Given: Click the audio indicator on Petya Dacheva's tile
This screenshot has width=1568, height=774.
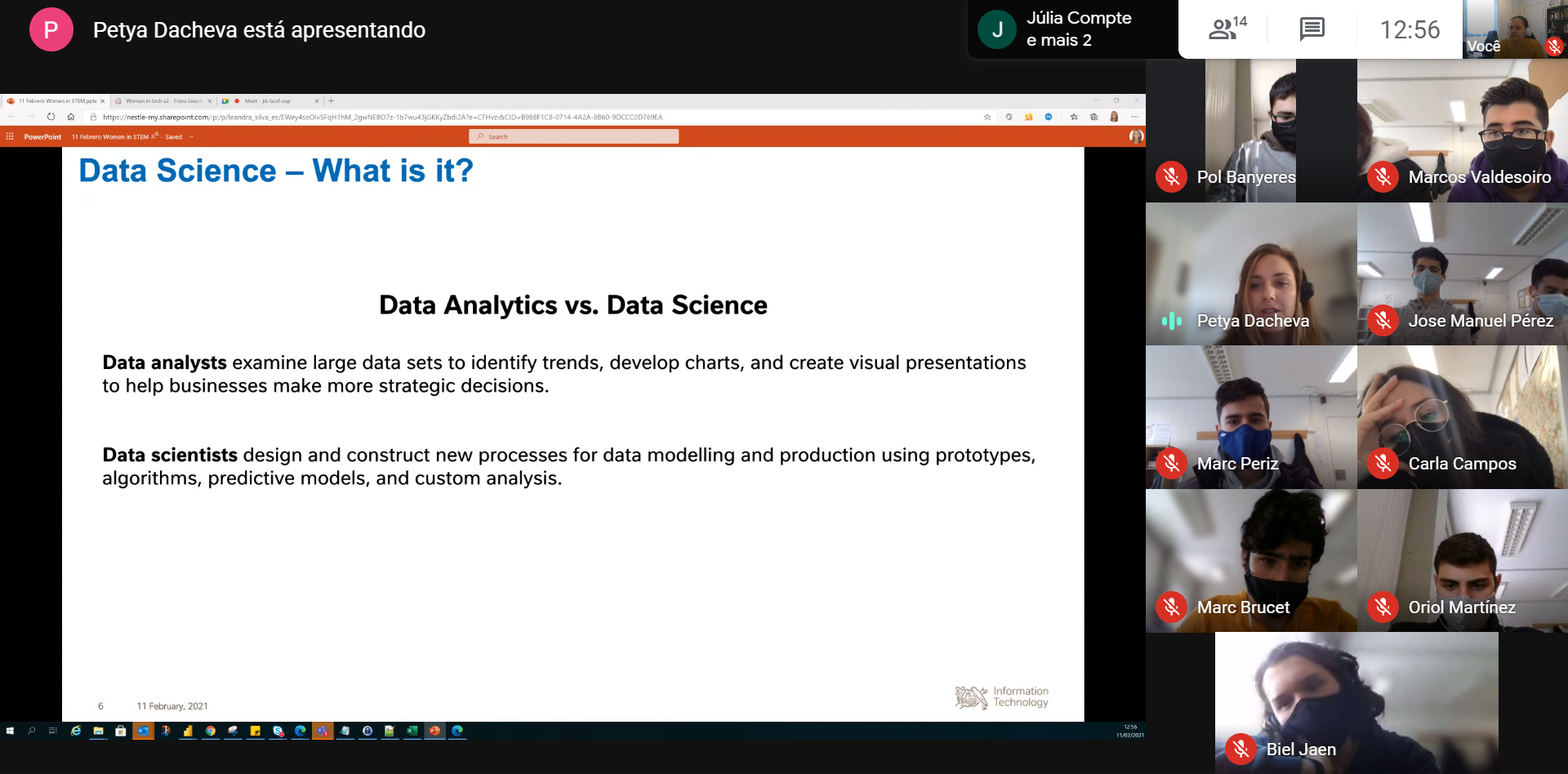Looking at the screenshot, I should [1171, 321].
